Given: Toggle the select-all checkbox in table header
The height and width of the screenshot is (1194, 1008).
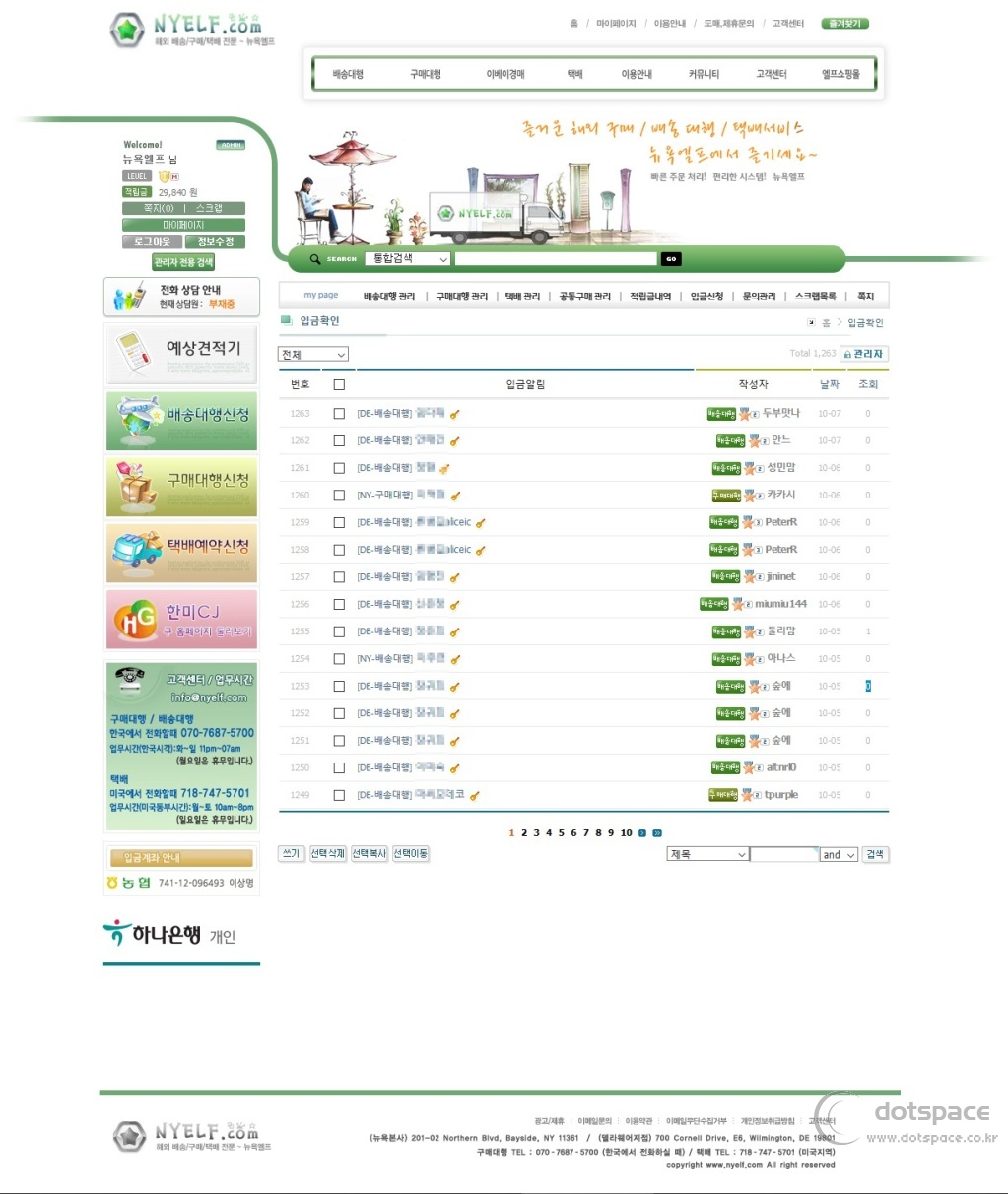Looking at the screenshot, I should click(x=339, y=385).
